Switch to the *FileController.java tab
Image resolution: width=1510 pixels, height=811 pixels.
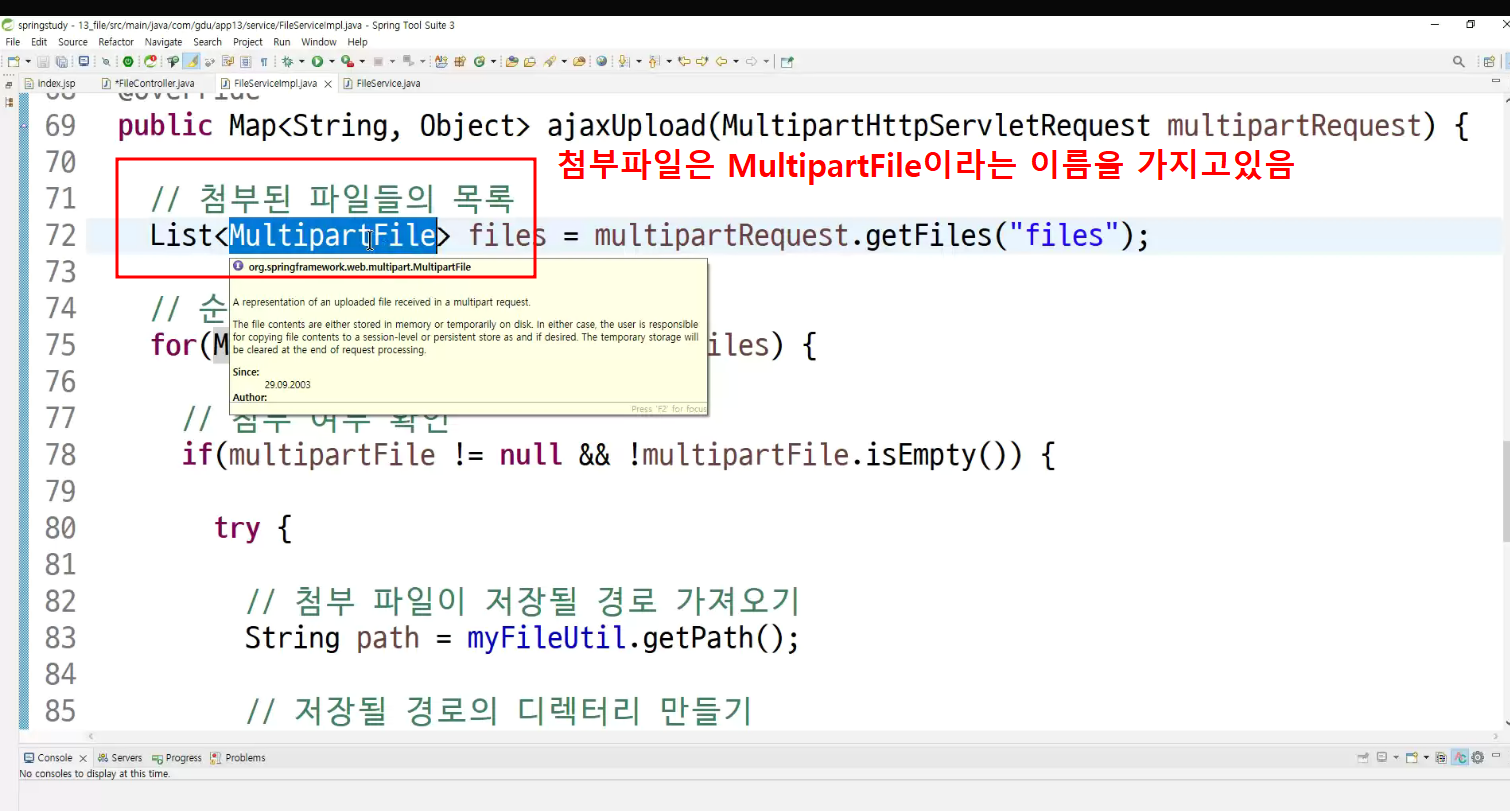(148, 83)
